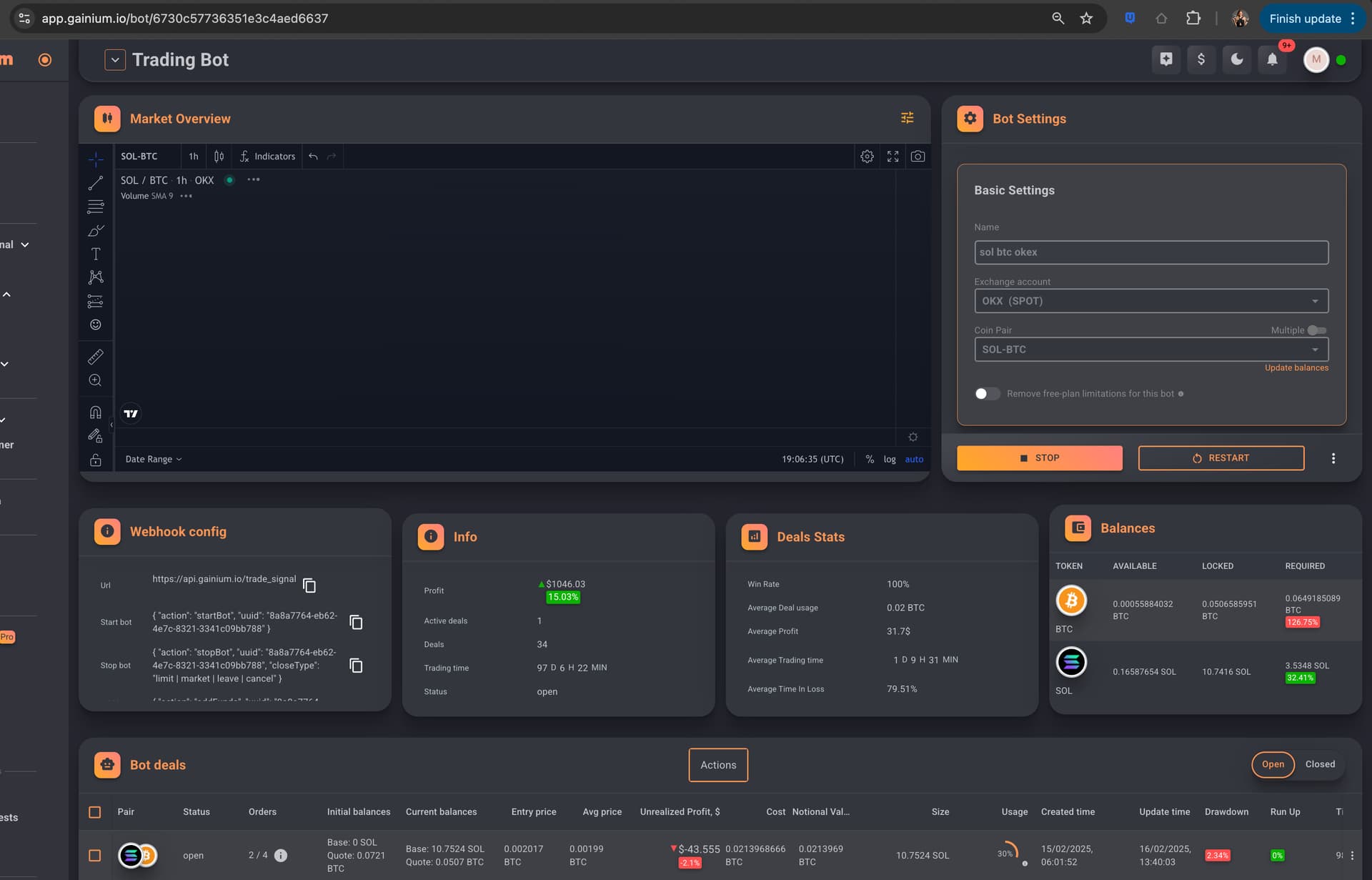Click the 30% usage progress indicator
This screenshot has width=1372, height=880.
pyautogui.click(x=1008, y=853)
